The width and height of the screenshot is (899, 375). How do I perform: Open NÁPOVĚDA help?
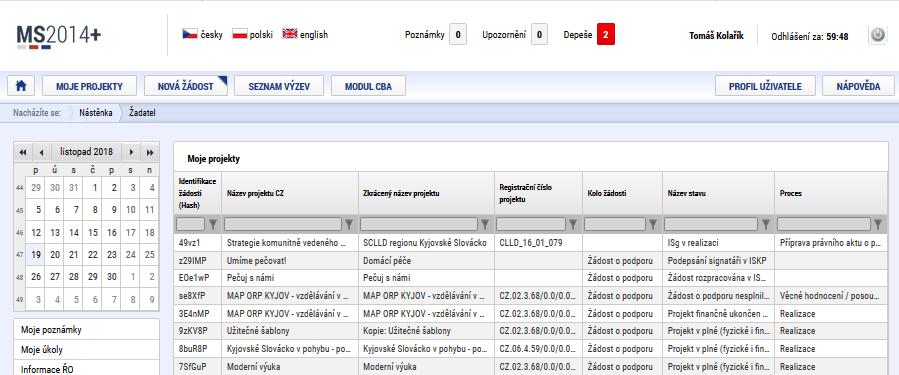coord(858,86)
